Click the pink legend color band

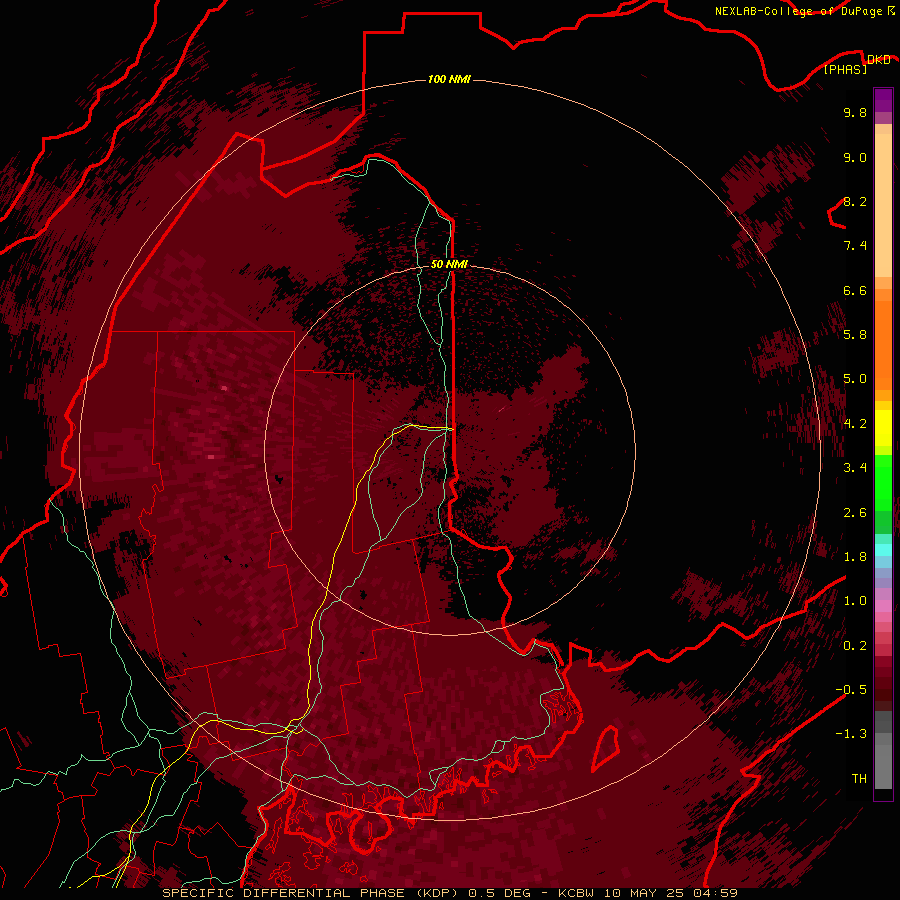click(x=883, y=606)
